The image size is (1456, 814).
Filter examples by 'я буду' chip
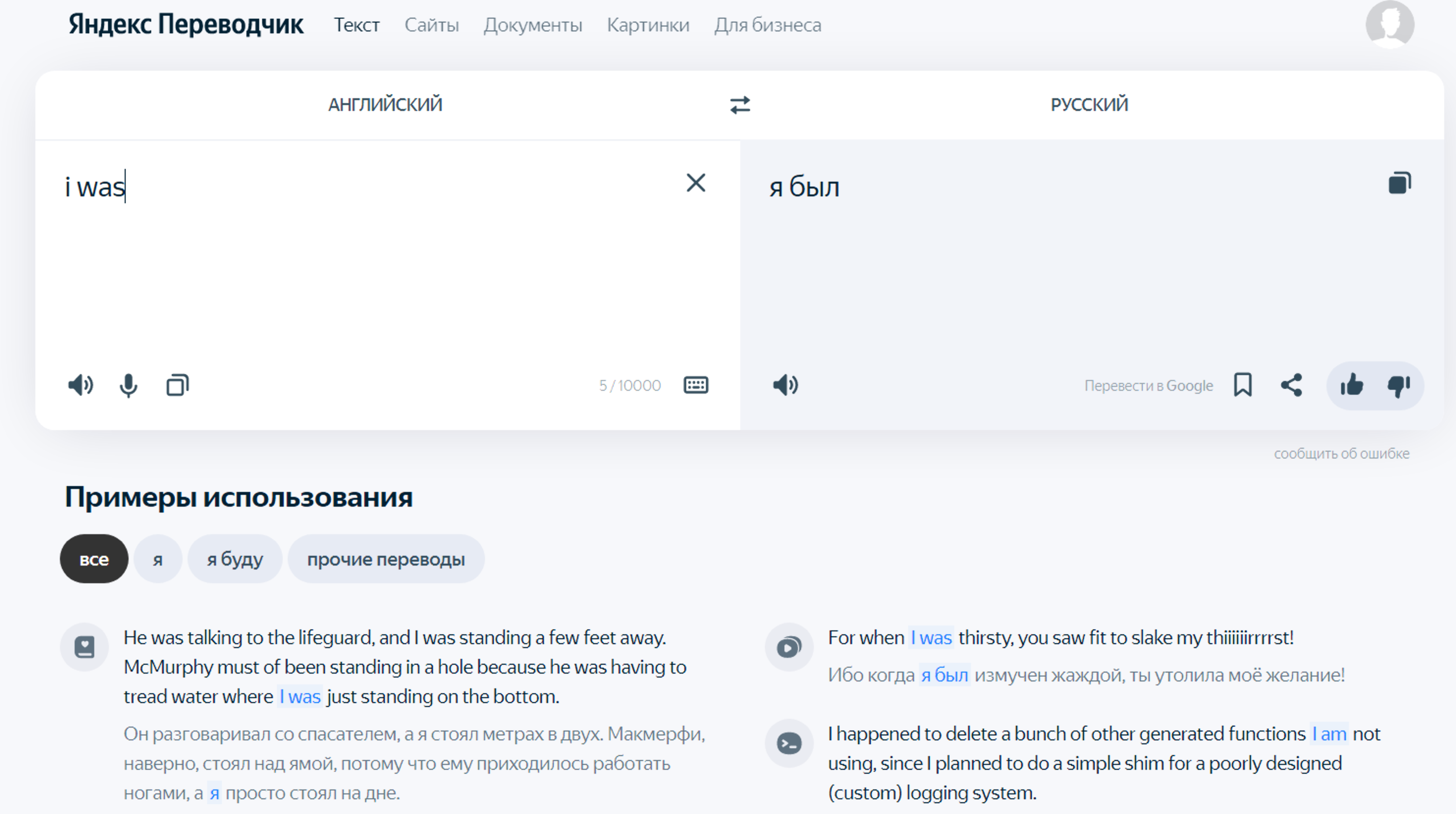point(235,559)
